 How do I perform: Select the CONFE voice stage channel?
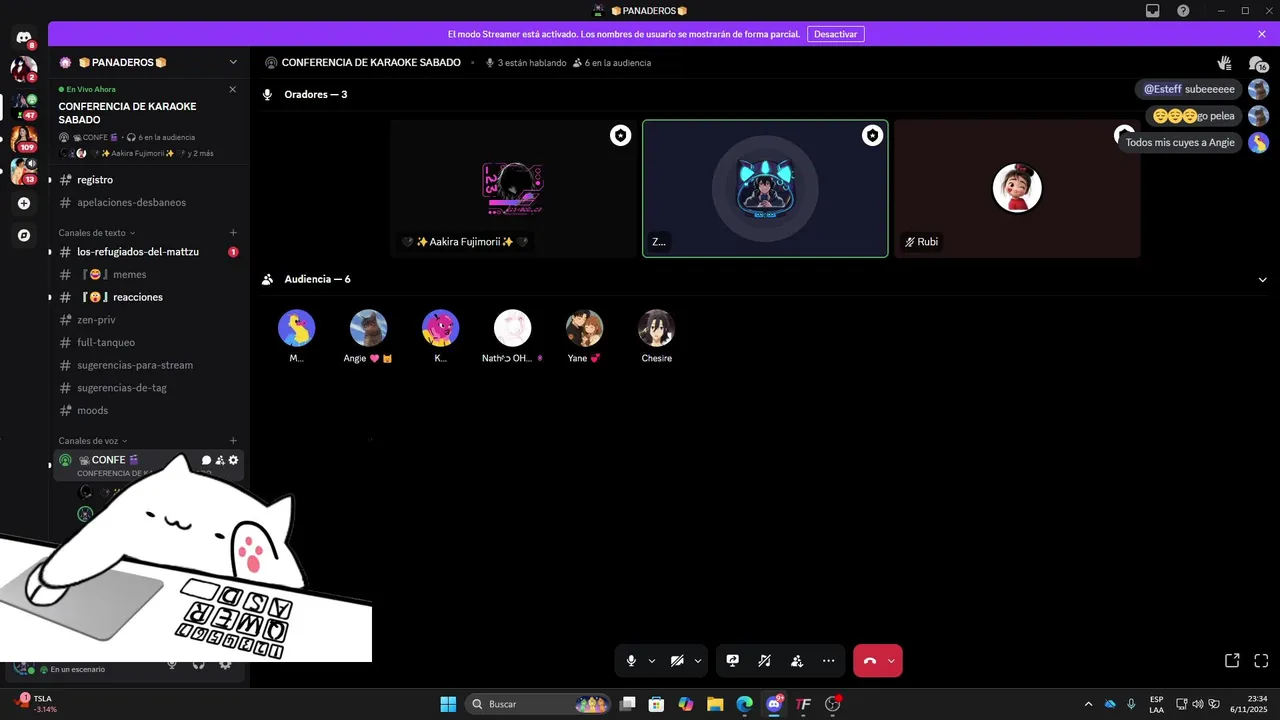click(149, 465)
